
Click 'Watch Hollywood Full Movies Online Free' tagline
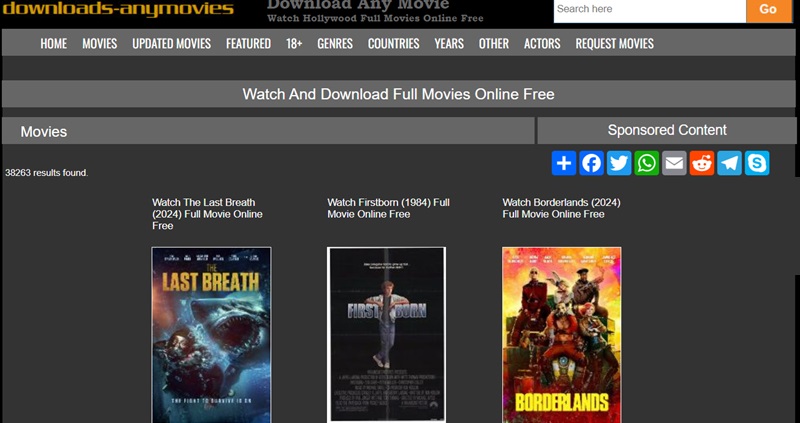[x=375, y=18]
